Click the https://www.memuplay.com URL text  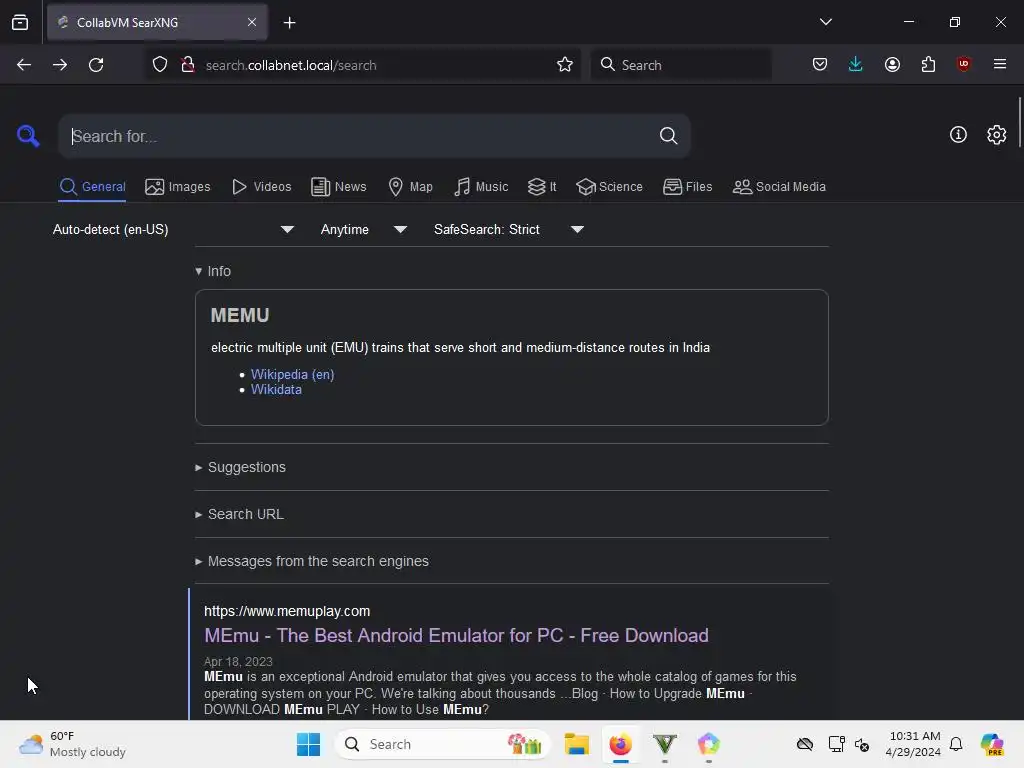(287, 611)
